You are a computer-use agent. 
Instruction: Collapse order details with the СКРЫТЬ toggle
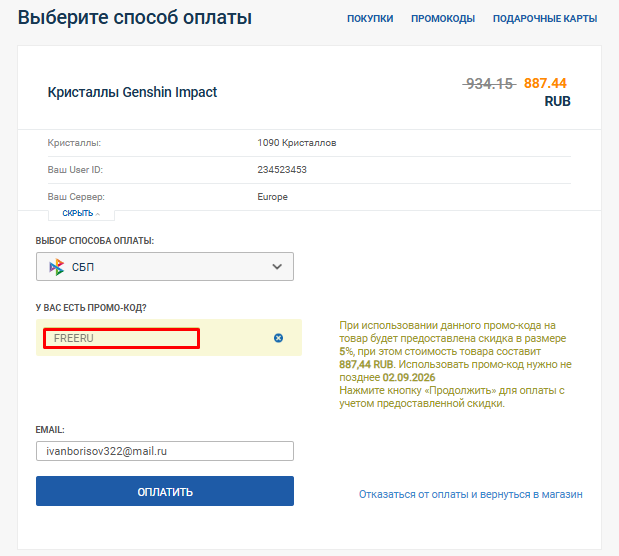pyautogui.click(x=81, y=213)
